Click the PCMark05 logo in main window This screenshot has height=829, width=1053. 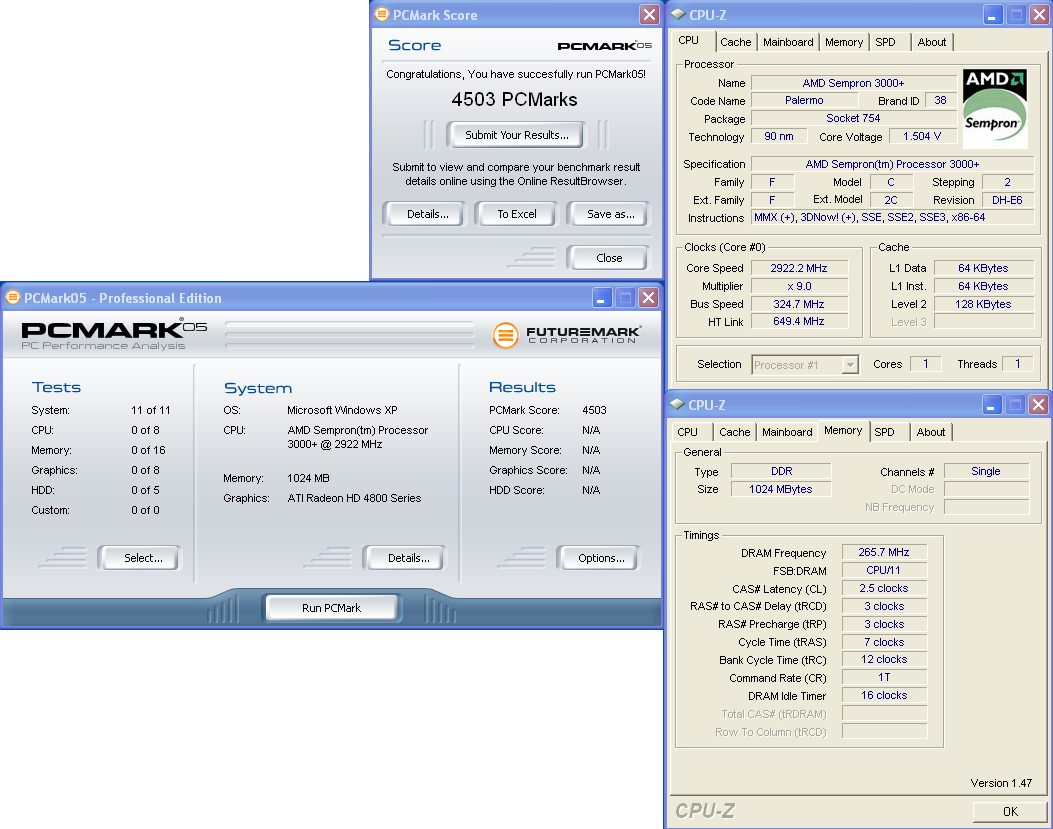click(x=114, y=334)
